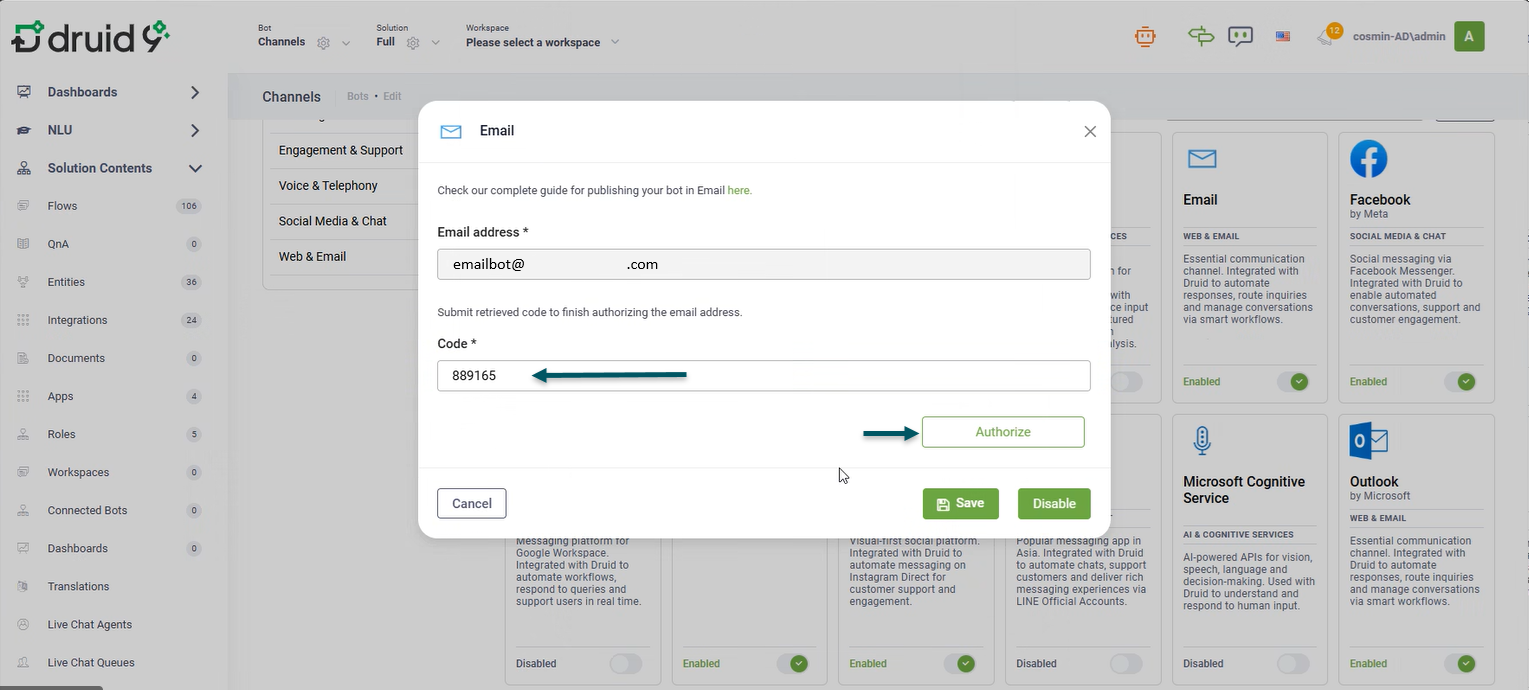Click the Outlook channel logo
The height and width of the screenshot is (690, 1529).
pyautogui.click(x=1368, y=441)
